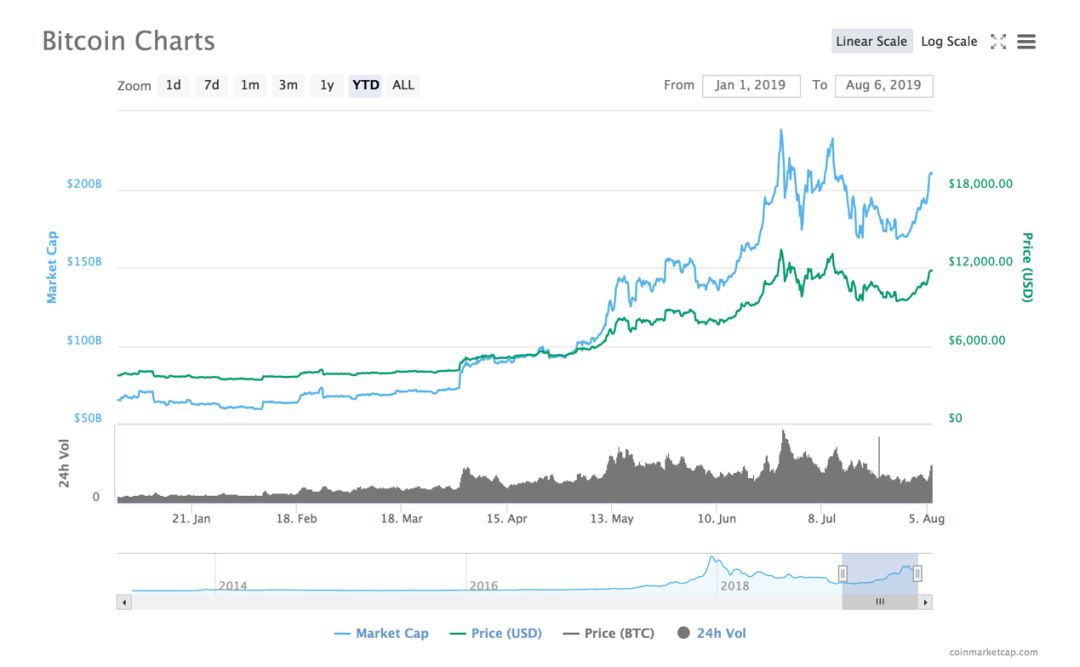Viewport: 1080px width, 667px height.
Task: Switch to Log Scale
Action: coord(949,41)
